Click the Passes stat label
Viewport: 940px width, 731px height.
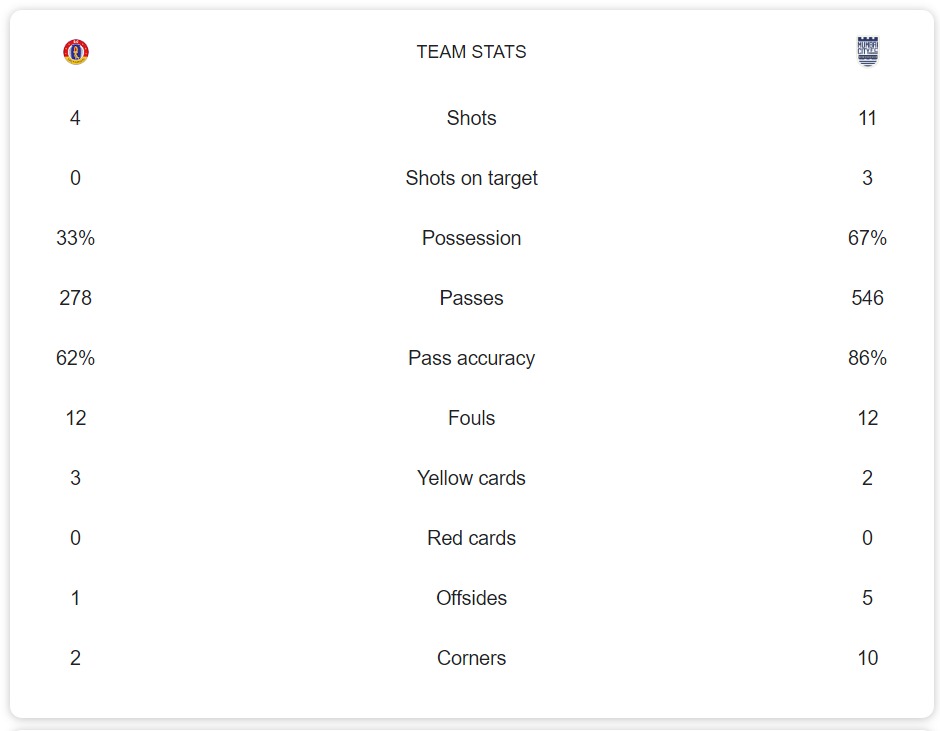pos(471,298)
